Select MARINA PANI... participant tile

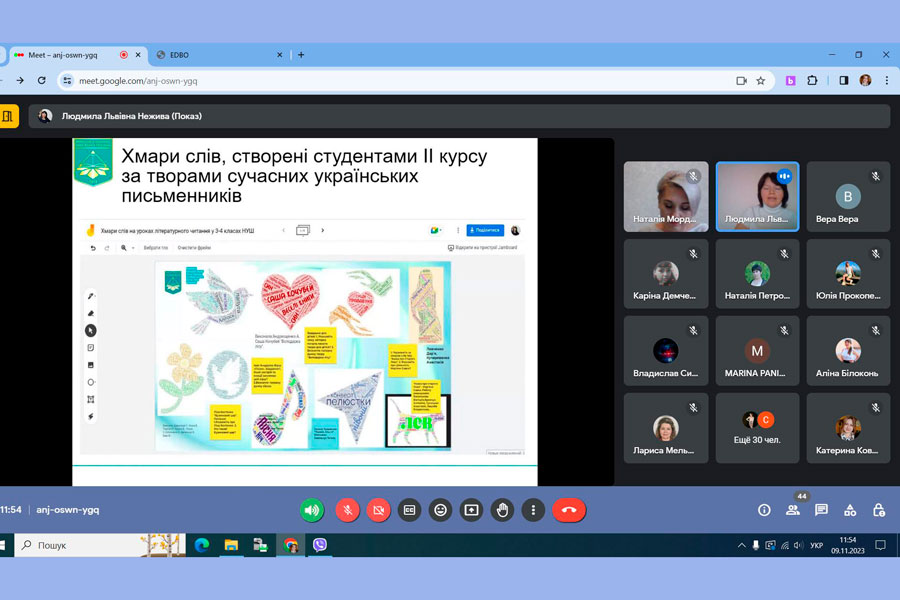tap(757, 351)
